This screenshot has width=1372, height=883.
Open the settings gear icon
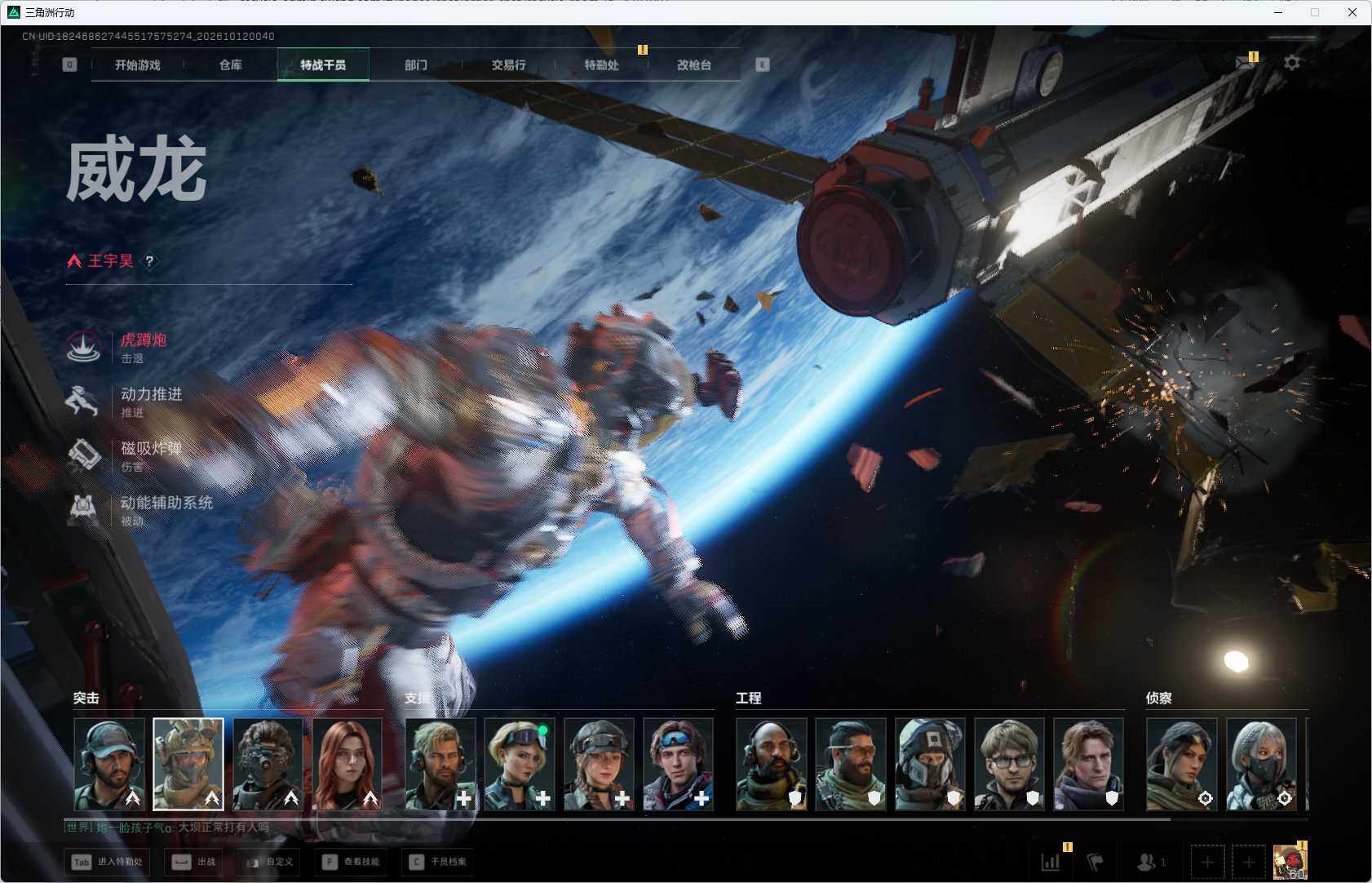(1292, 63)
